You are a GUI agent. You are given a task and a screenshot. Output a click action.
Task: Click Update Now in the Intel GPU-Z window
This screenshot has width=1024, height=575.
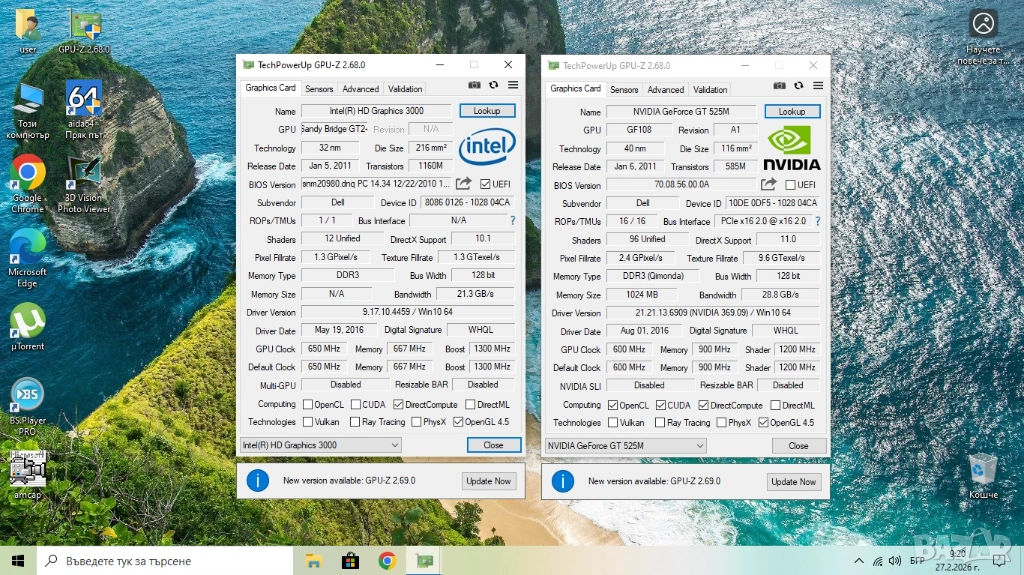point(488,481)
